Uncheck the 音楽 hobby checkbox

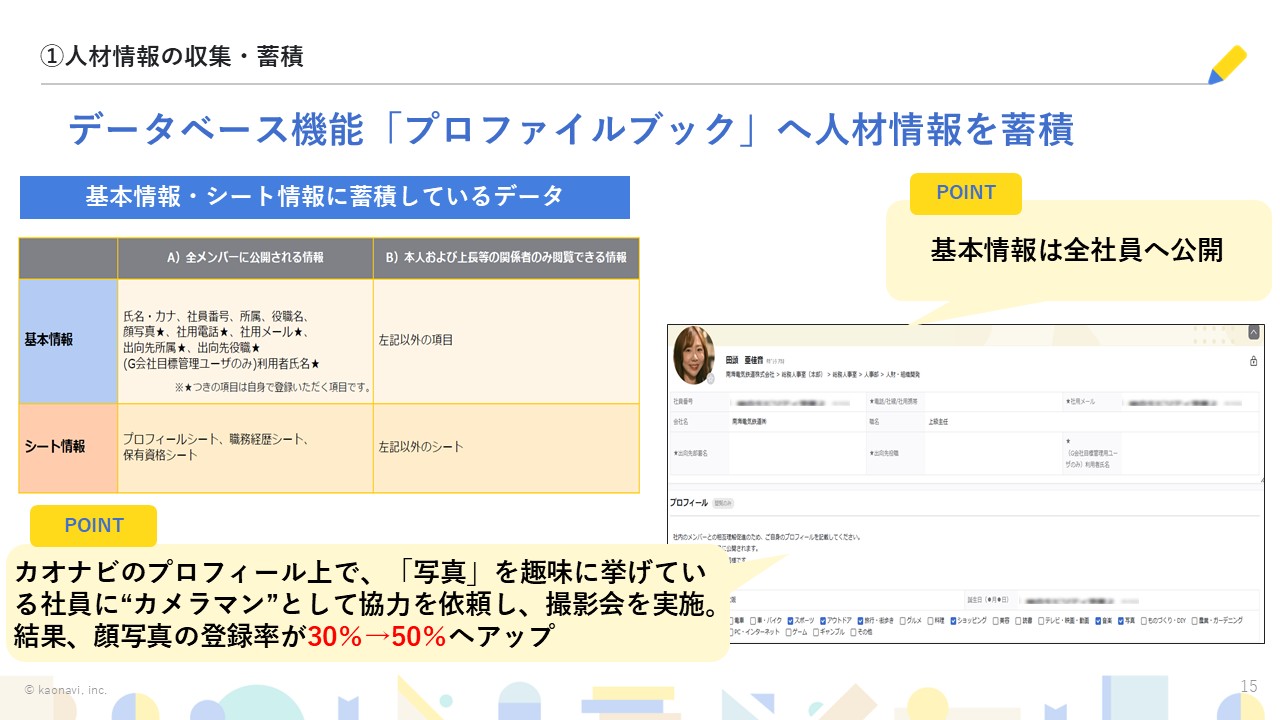(1098, 620)
